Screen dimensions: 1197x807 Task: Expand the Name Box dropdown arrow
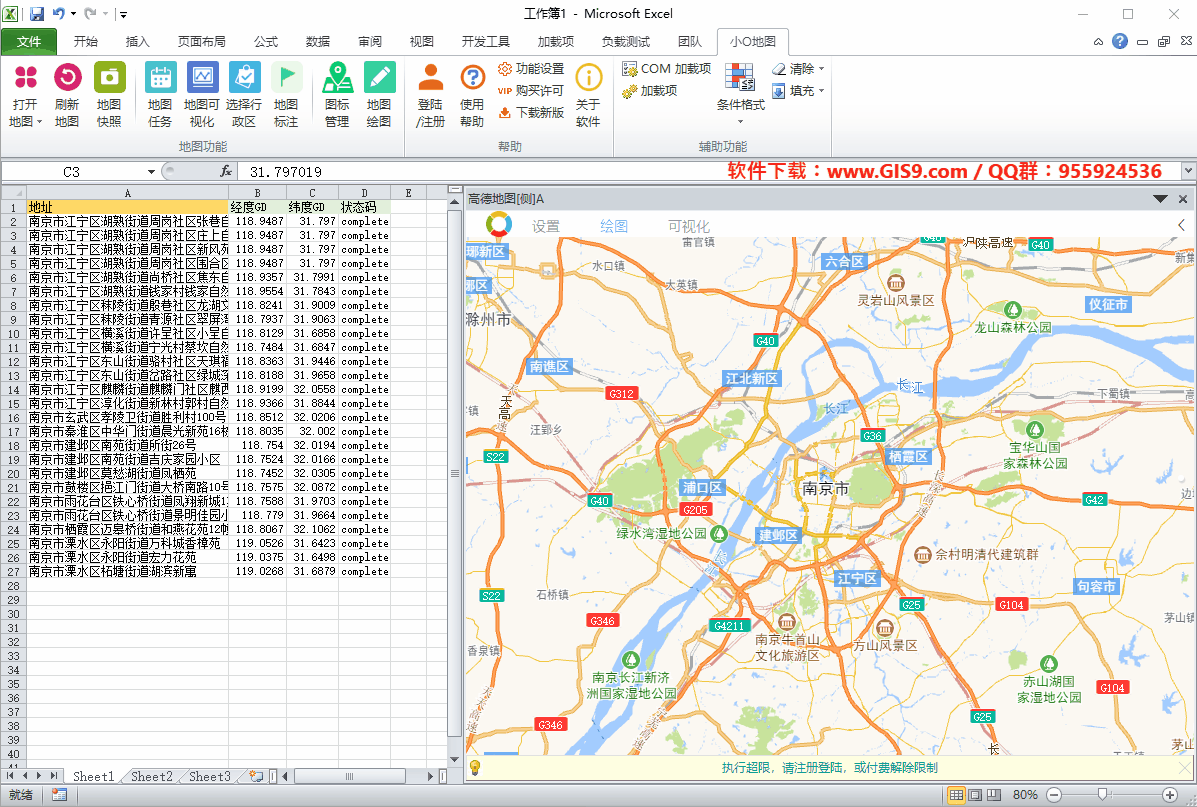pos(150,172)
